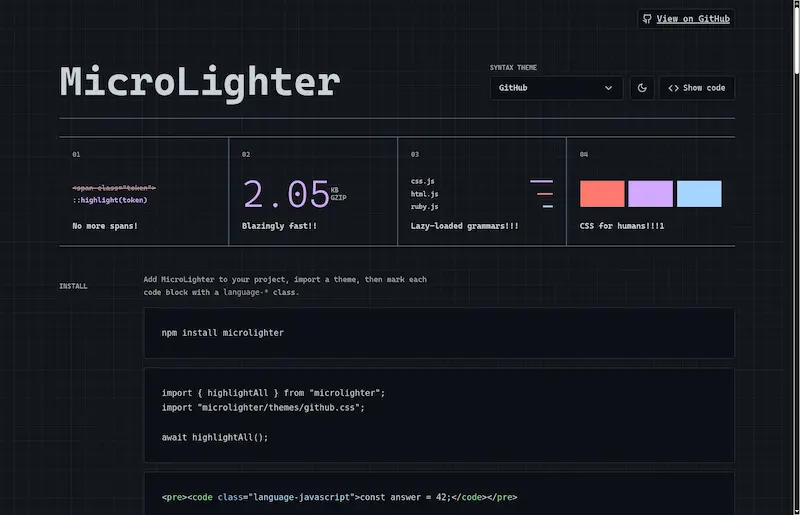800x515 pixels.
Task: Click the Show code button
Action: pyautogui.click(x=696, y=88)
